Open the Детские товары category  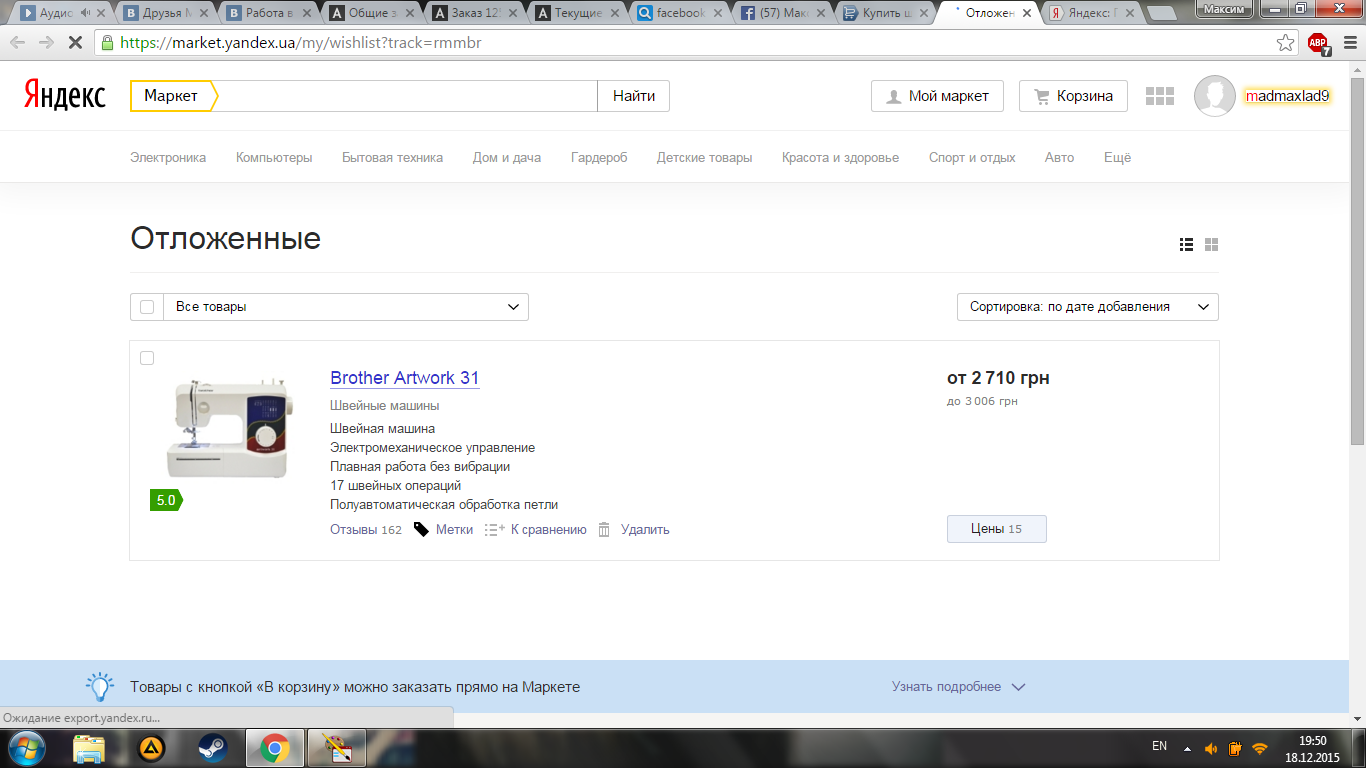(704, 158)
